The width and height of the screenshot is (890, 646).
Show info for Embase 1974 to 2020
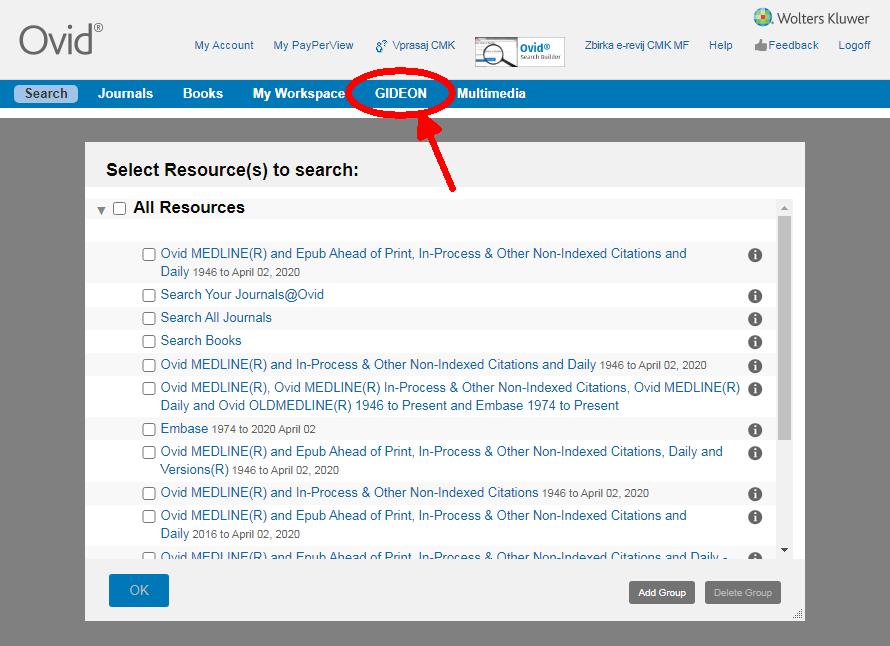(x=755, y=430)
